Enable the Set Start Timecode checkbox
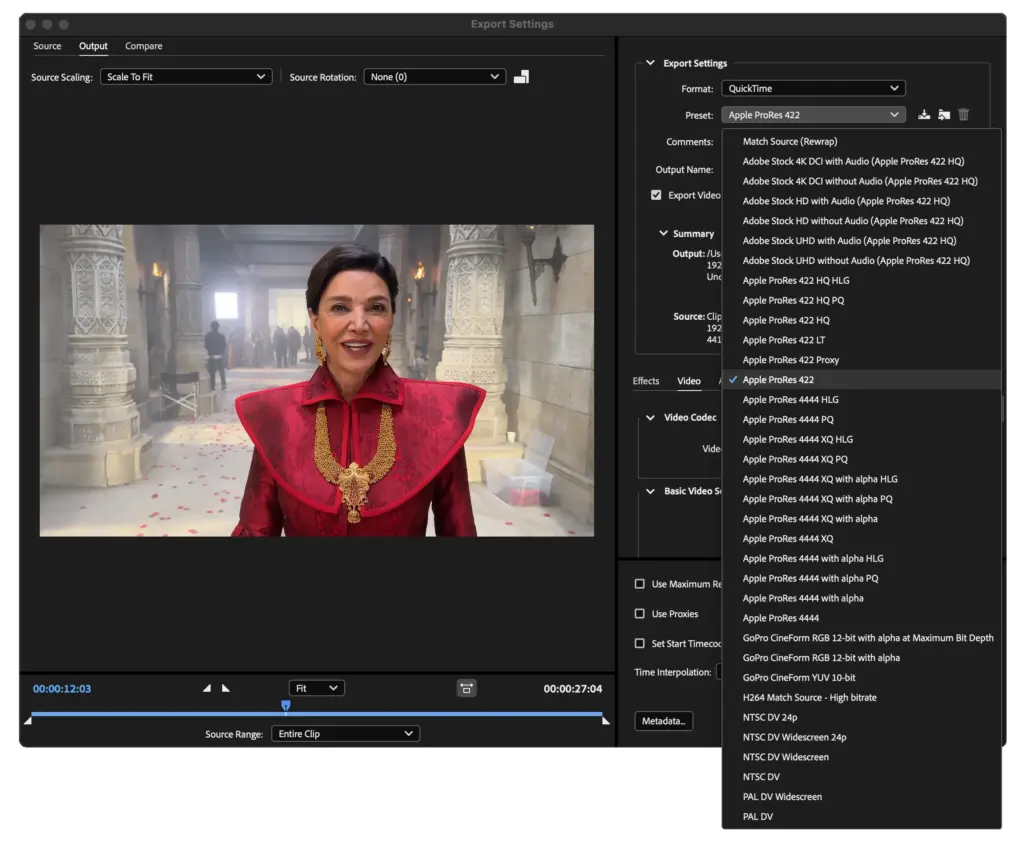This screenshot has width=1024, height=846. coord(639,643)
